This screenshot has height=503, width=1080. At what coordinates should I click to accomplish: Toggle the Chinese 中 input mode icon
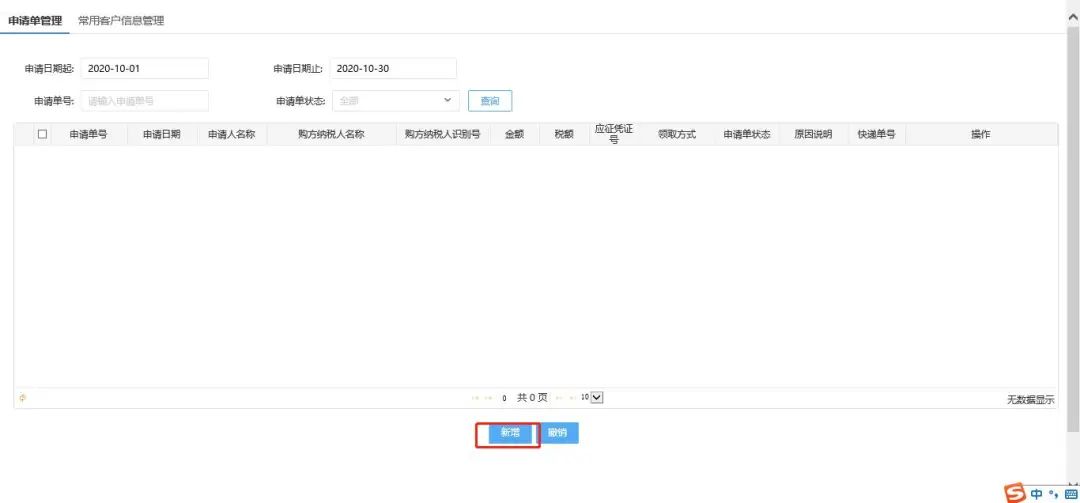[1037, 494]
